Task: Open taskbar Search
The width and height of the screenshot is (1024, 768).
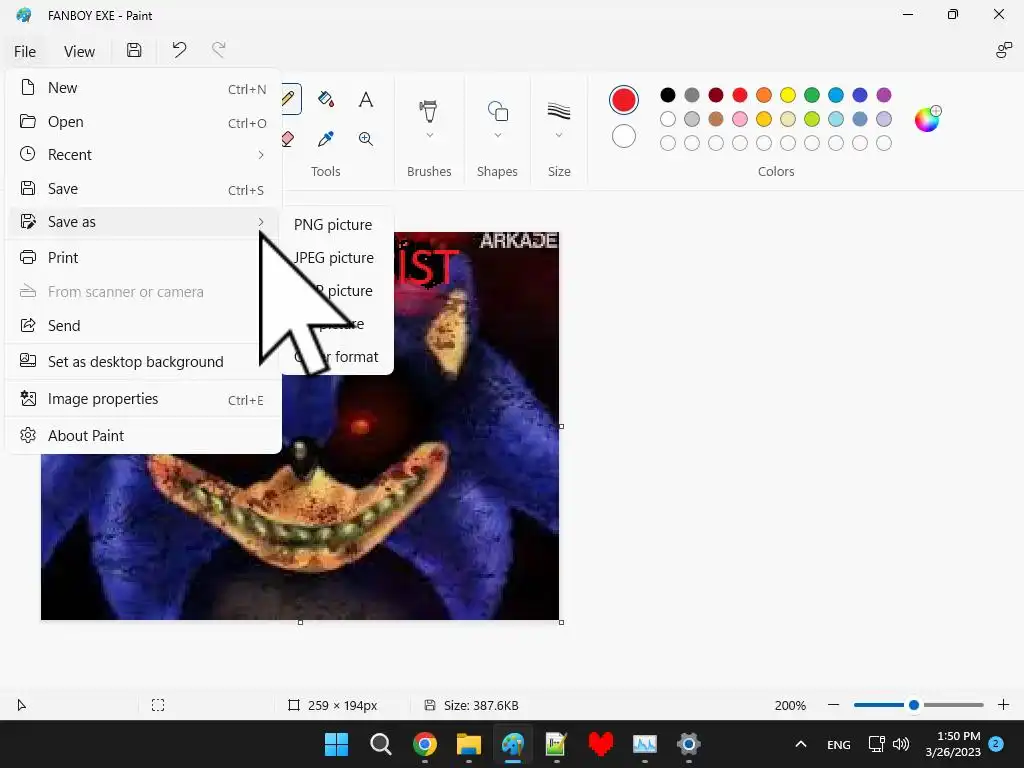Action: 381,744
